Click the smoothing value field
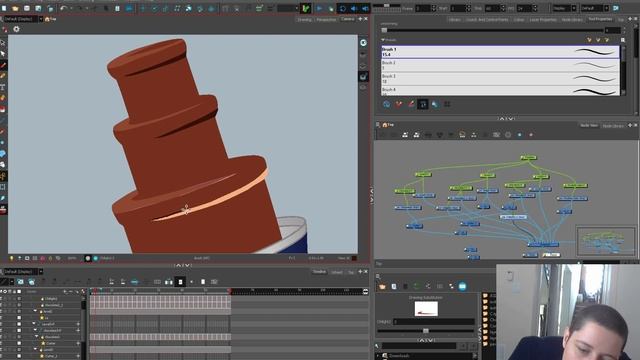 point(613,30)
